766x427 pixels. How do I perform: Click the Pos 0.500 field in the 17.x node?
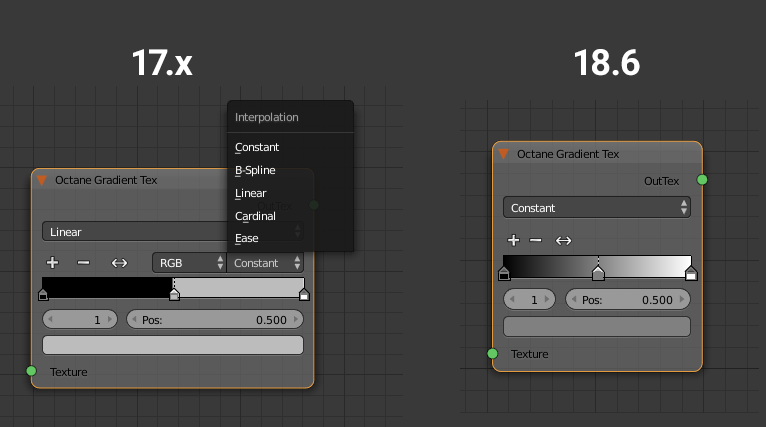click(x=215, y=320)
